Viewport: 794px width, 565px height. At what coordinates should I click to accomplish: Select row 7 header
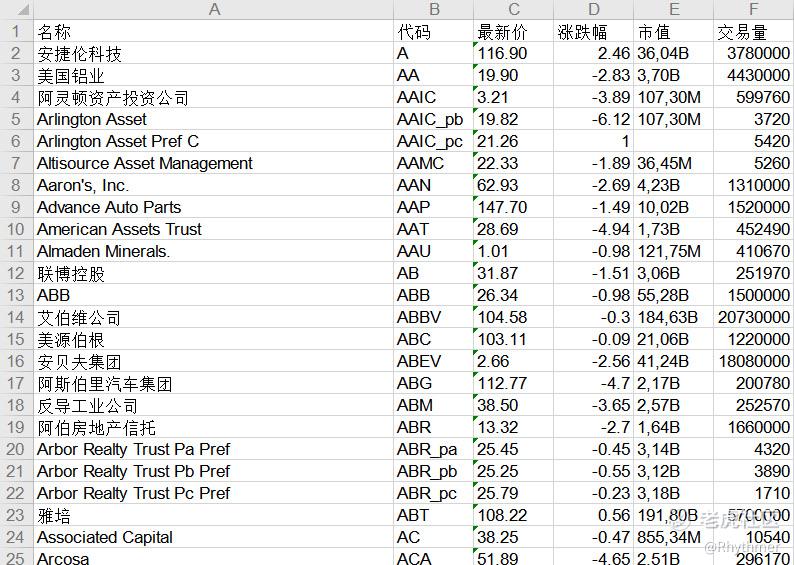click(17, 163)
